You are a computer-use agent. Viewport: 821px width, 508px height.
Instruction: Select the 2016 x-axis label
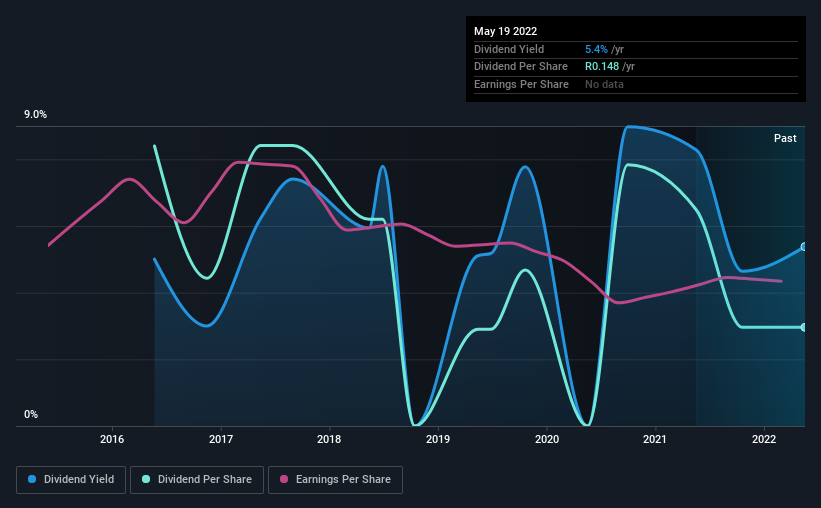click(112, 439)
